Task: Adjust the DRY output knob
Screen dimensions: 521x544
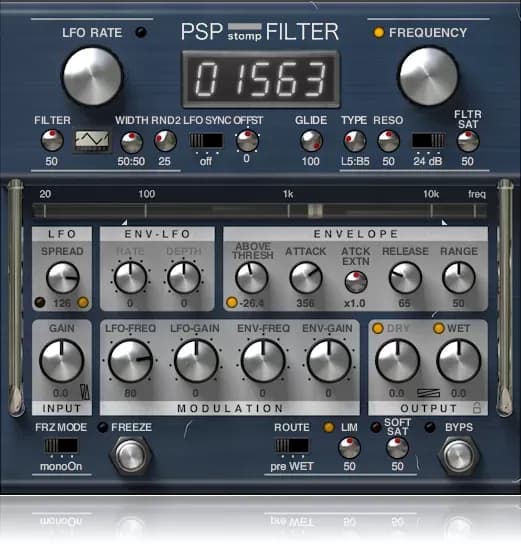Action: coord(398,361)
